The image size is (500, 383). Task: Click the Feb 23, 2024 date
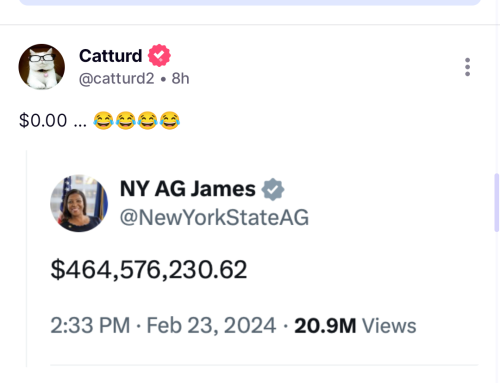coord(211,325)
